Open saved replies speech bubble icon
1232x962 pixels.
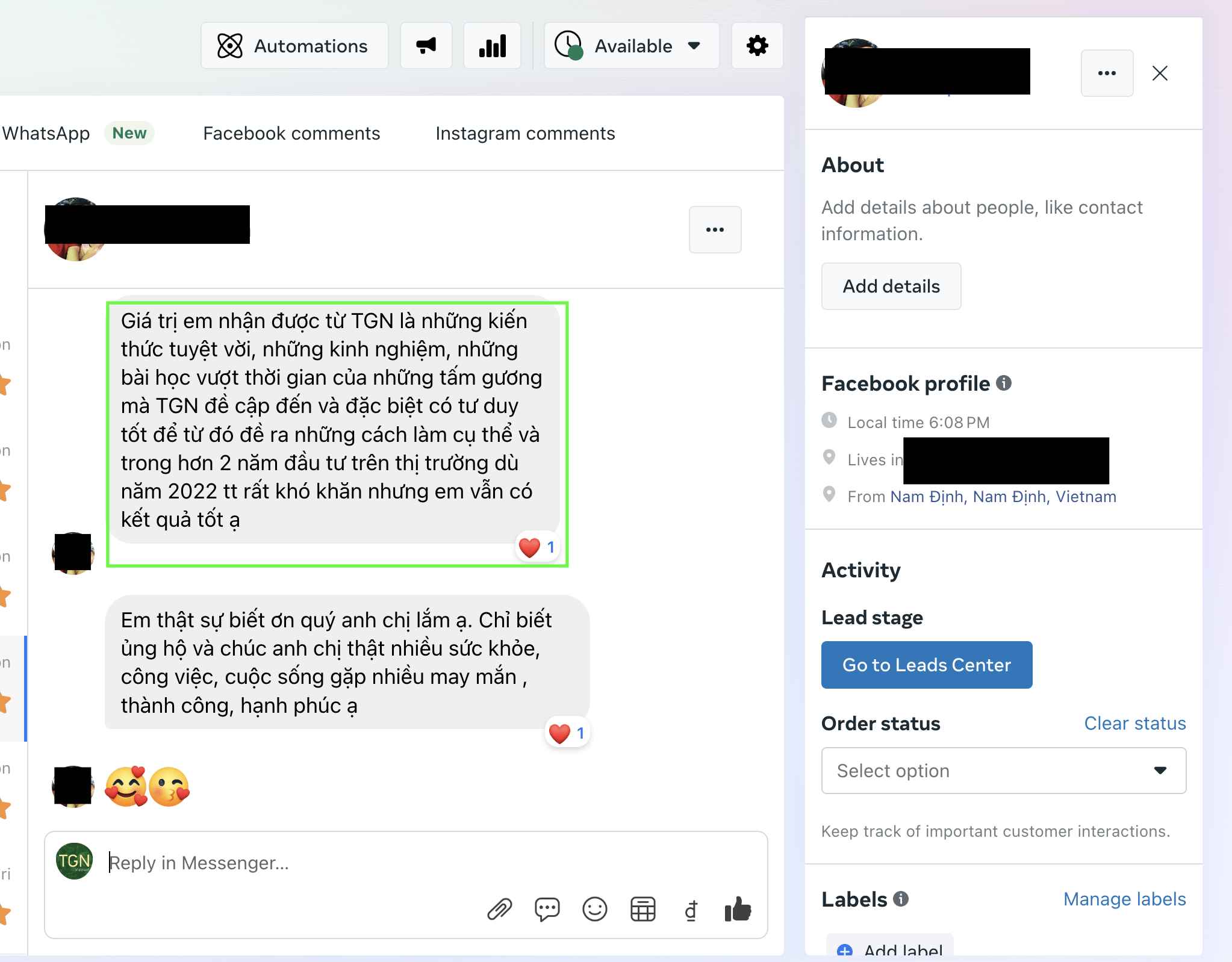click(x=547, y=909)
